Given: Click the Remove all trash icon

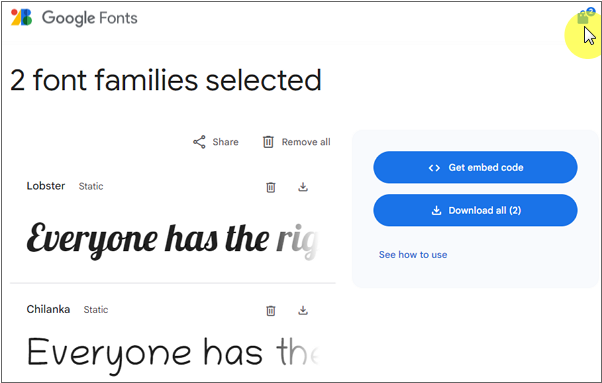Looking at the screenshot, I should [x=268, y=142].
